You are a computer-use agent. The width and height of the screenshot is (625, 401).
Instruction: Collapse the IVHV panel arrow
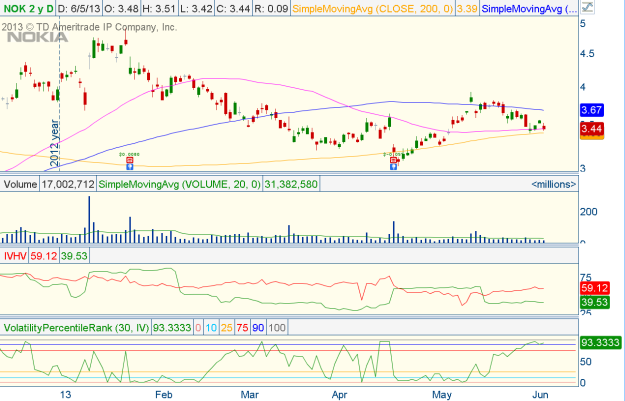587,256
